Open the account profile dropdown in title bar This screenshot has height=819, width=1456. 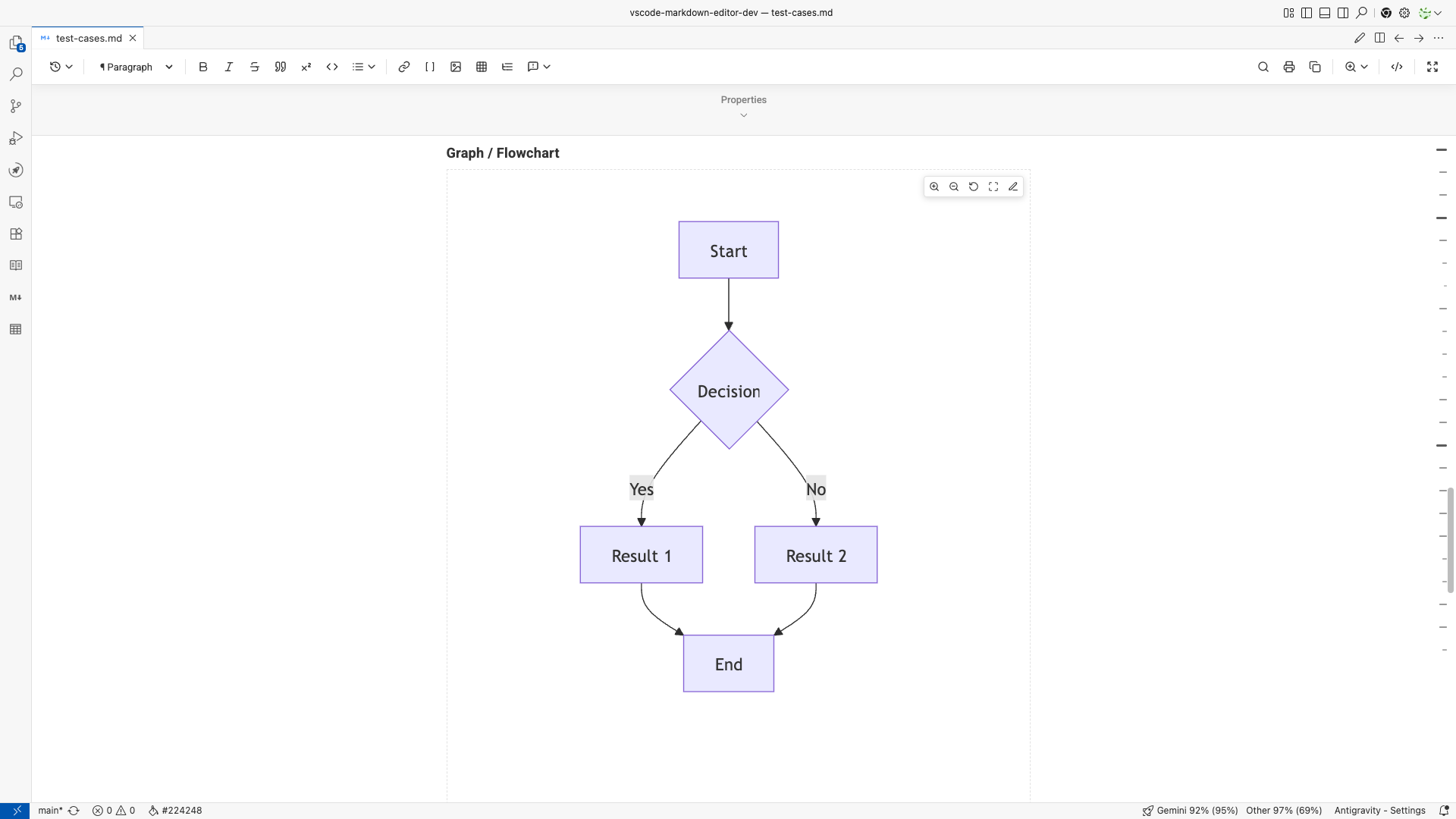[1429, 13]
